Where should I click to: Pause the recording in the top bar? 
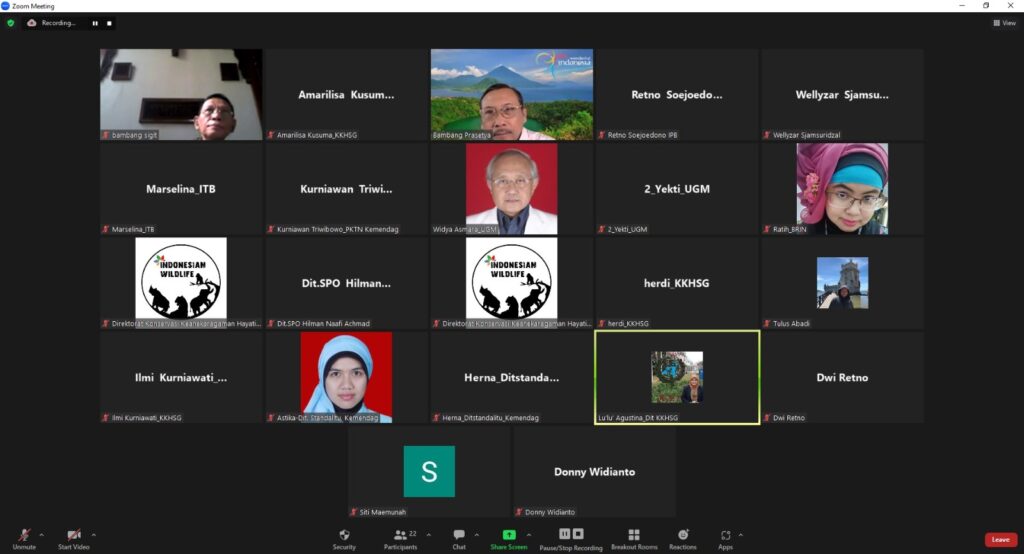[96, 23]
